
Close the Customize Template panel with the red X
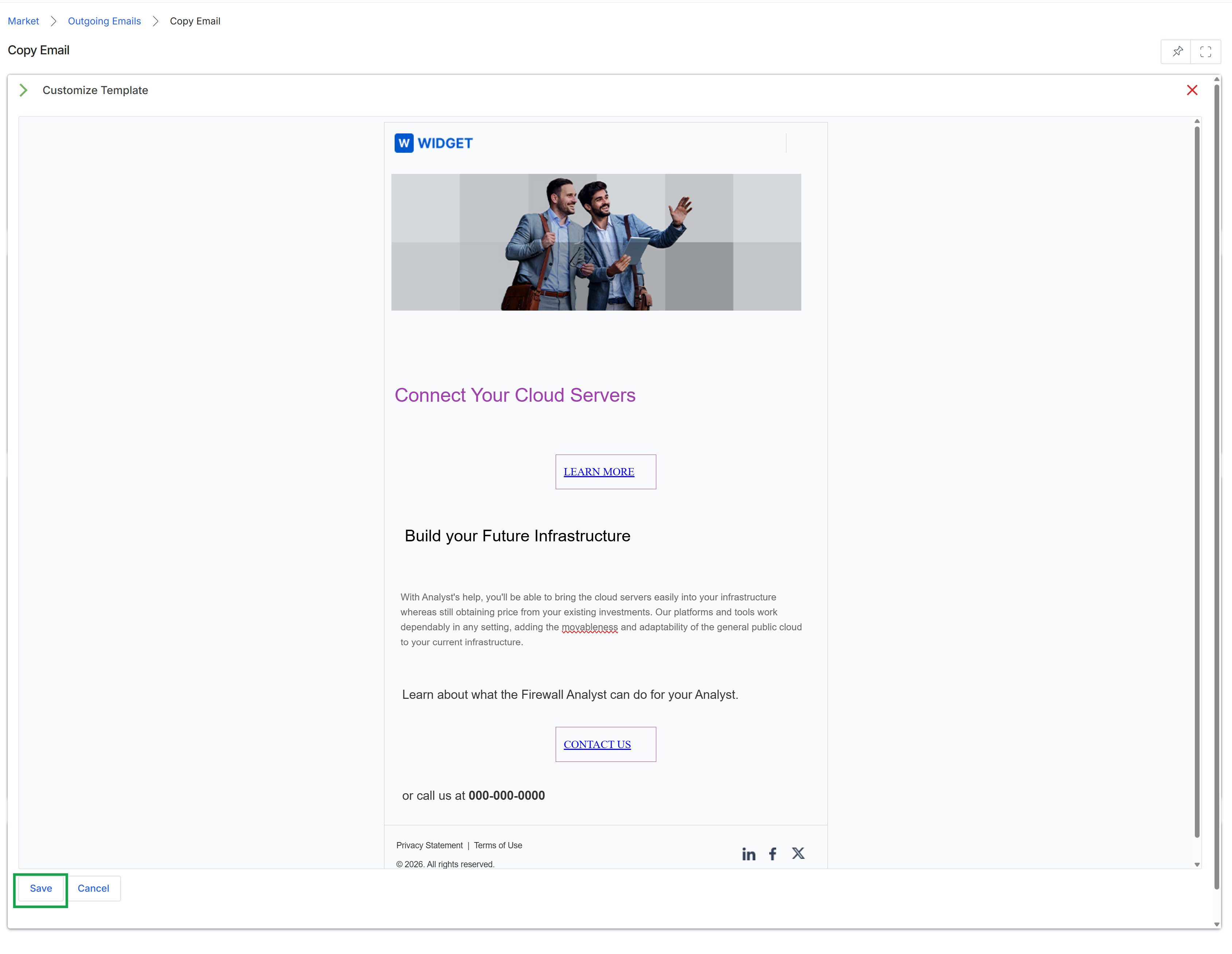[1192, 90]
